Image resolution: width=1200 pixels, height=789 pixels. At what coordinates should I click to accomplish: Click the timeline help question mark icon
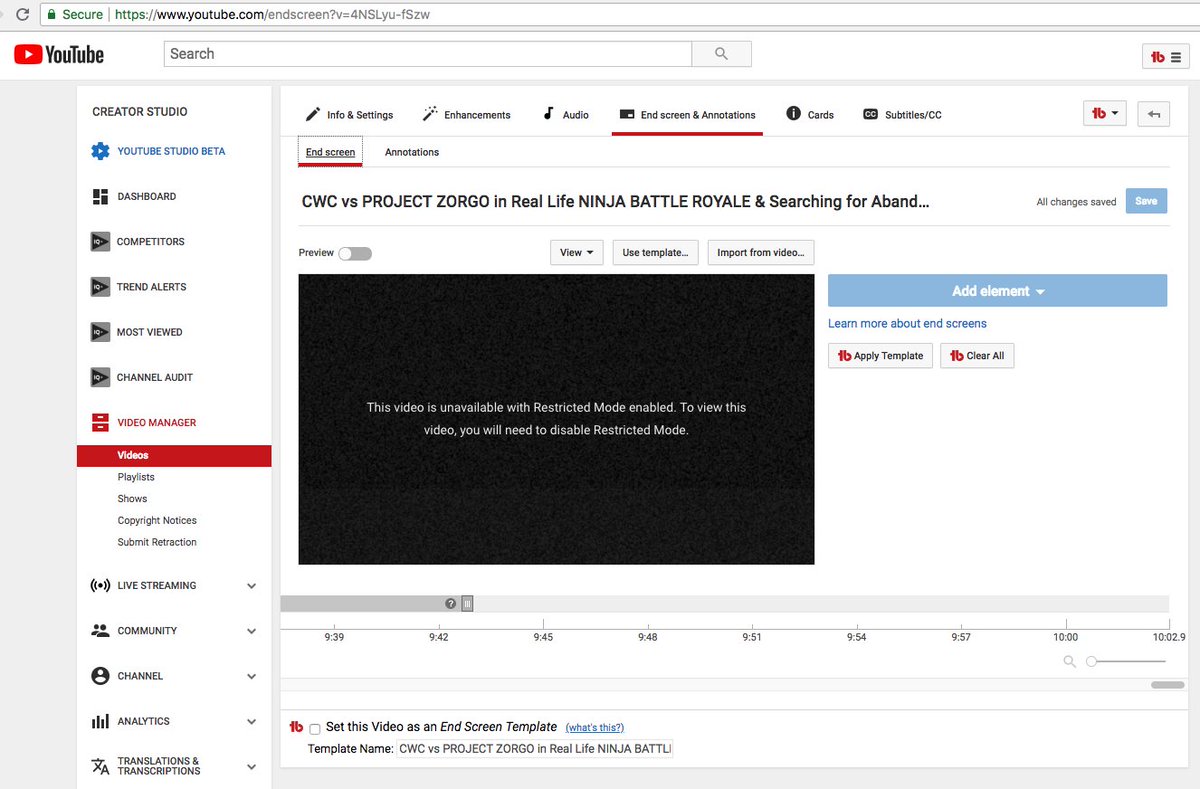[x=451, y=603]
